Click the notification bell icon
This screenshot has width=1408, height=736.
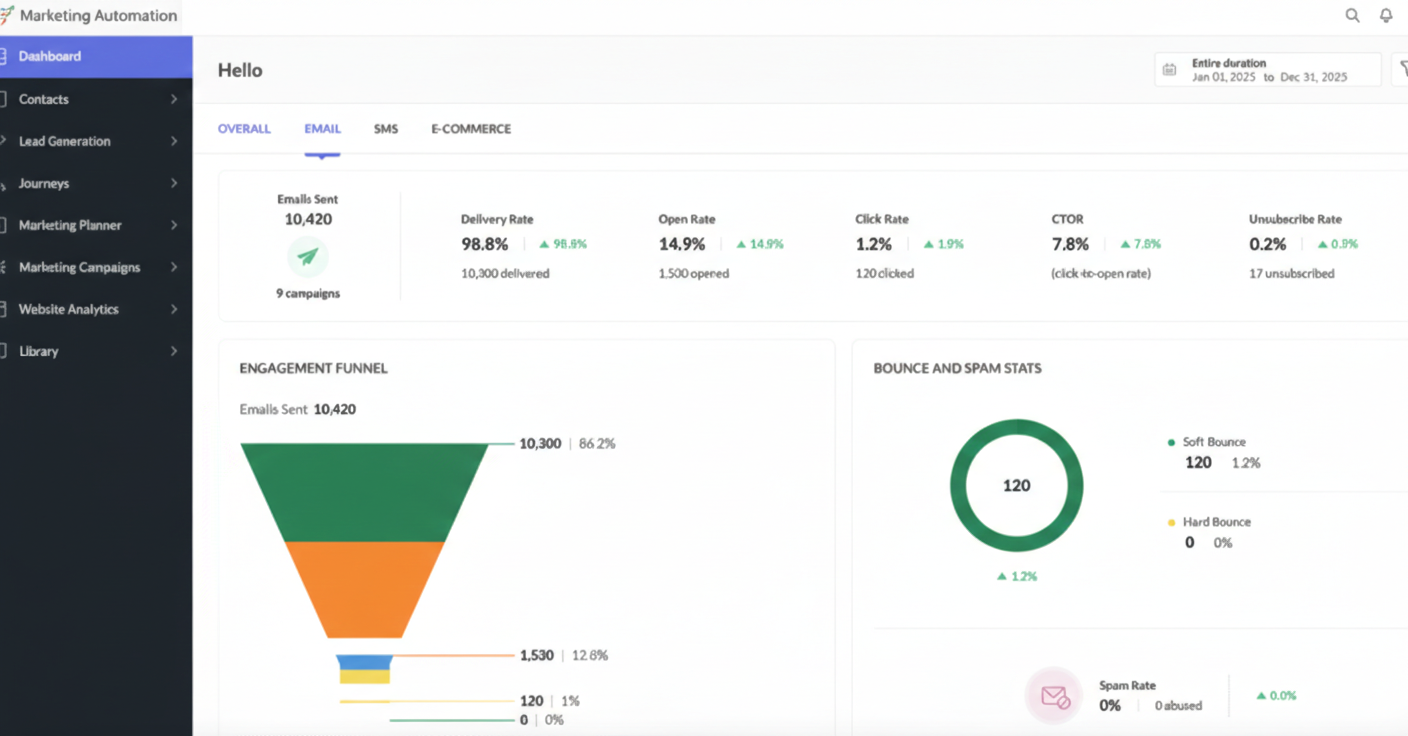(x=1386, y=15)
